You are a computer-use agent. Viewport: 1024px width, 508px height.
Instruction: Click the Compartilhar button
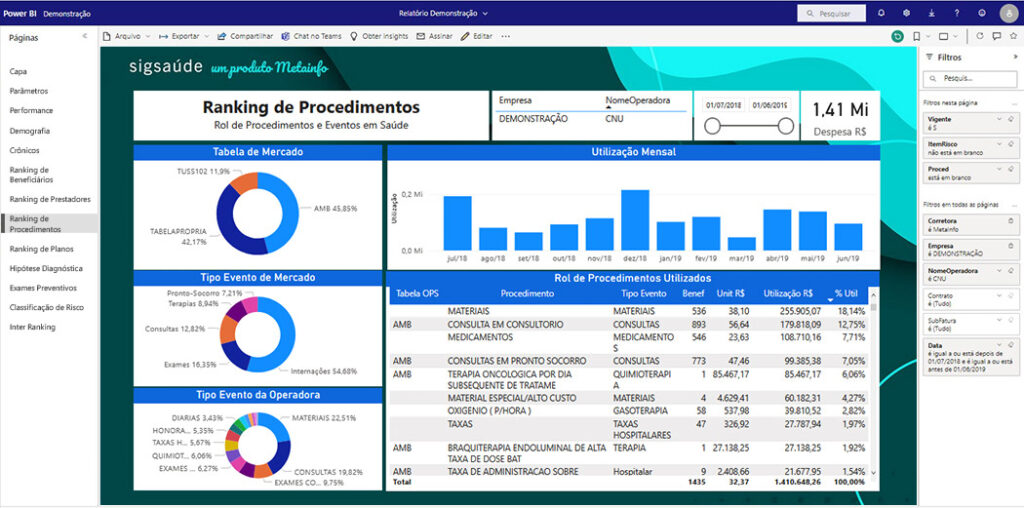point(245,36)
